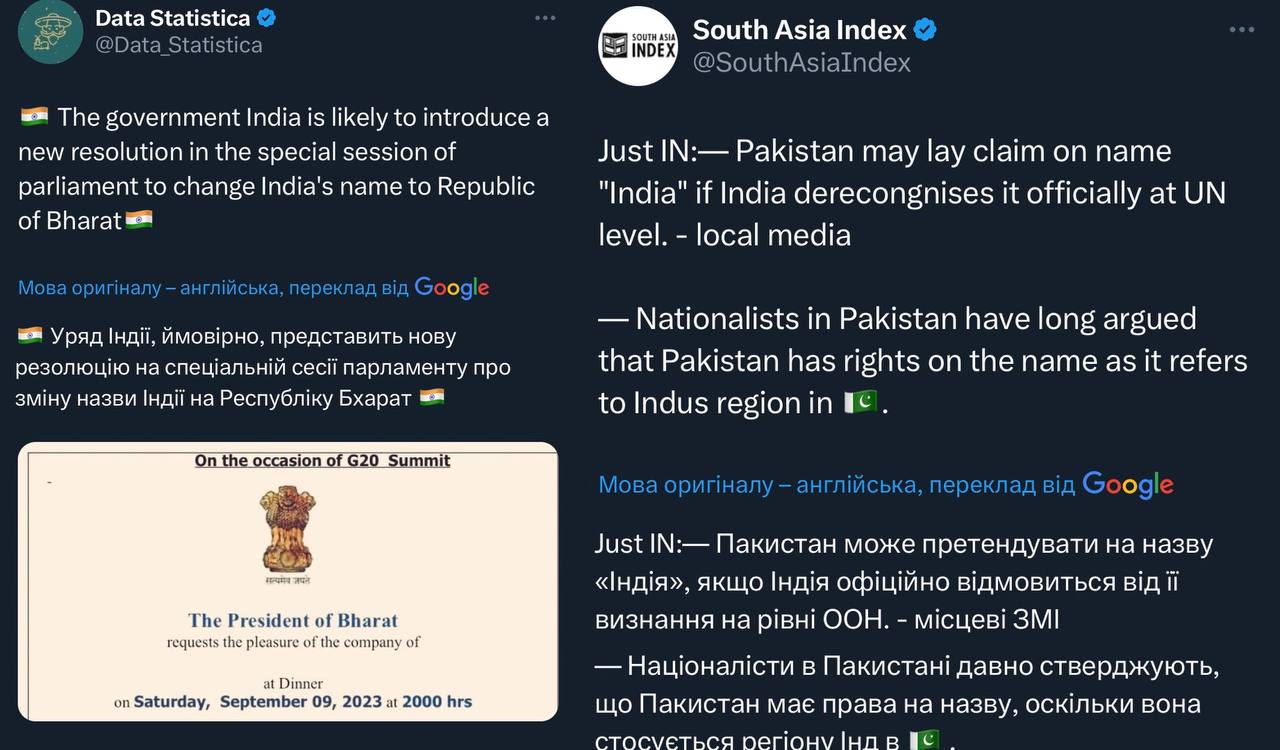The image size is (1280, 750).
Task: Click the English tweet text about Republic of Bharat
Action: [x=283, y=168]
